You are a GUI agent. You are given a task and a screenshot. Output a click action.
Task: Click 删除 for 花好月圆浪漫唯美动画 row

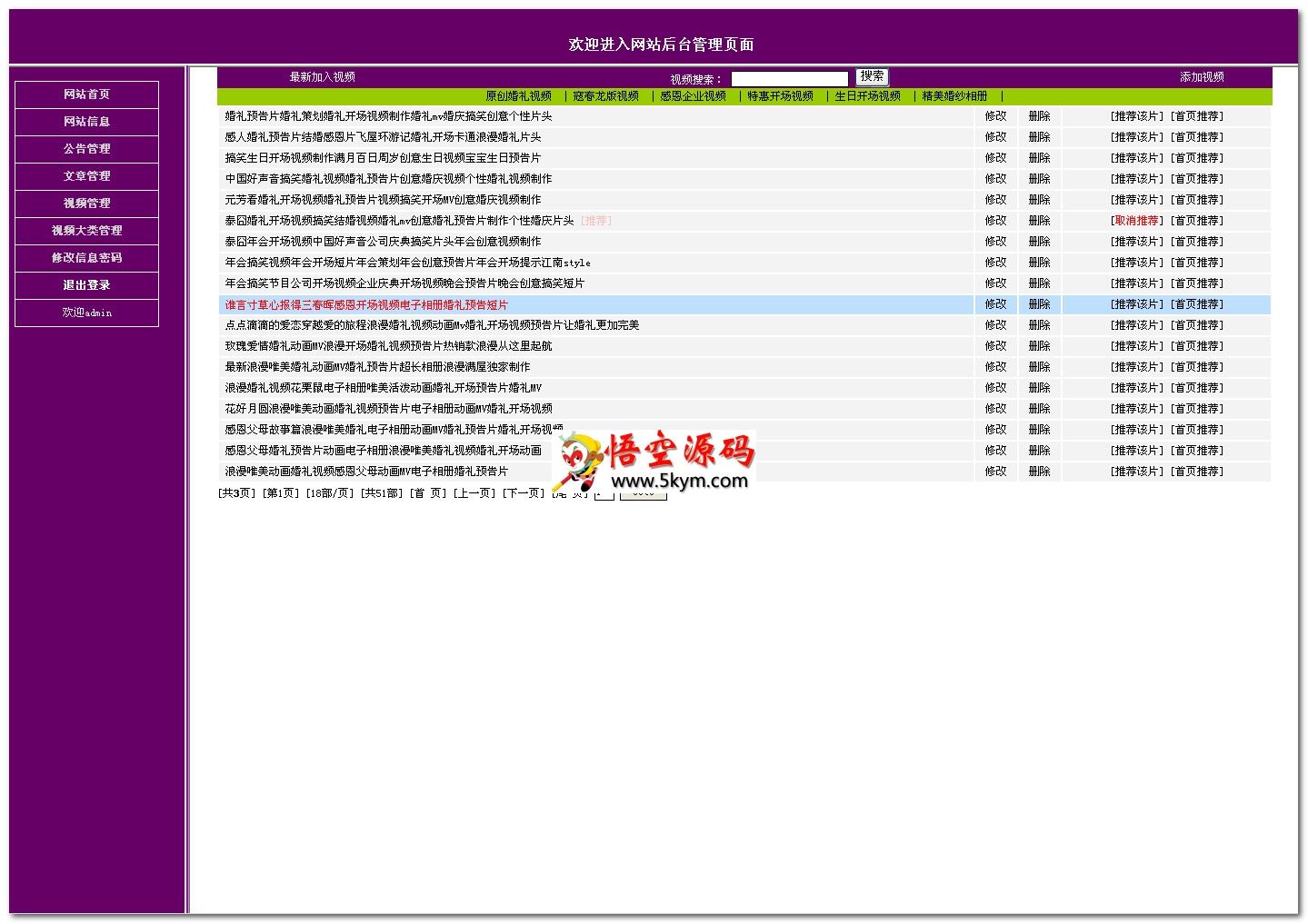click(1039, 409)
